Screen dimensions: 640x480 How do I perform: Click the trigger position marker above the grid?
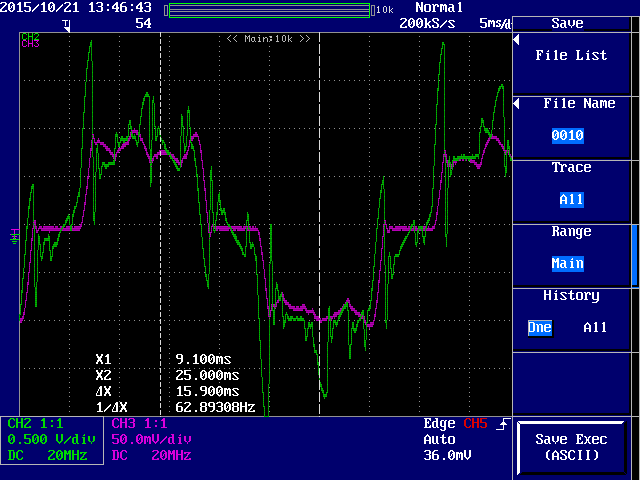coord(67,23)
